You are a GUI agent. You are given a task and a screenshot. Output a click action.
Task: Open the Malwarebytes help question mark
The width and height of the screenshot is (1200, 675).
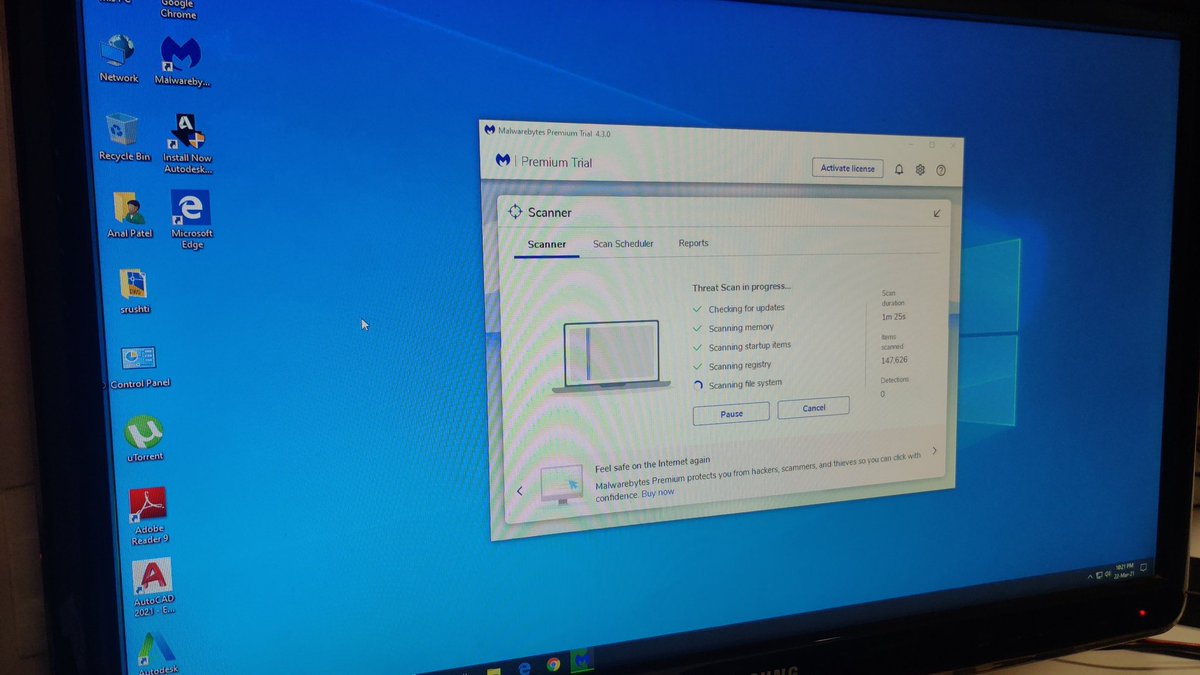[x=941, y=171]
